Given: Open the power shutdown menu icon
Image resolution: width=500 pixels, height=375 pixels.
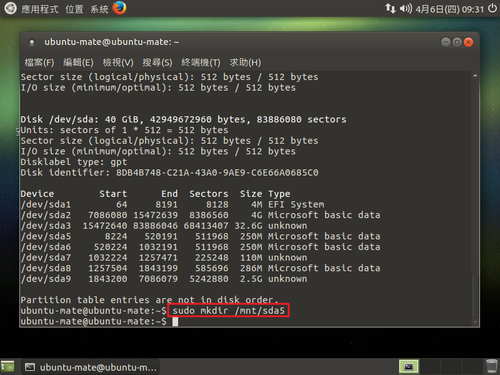Looking at the screenshot, I should [492, 8].
